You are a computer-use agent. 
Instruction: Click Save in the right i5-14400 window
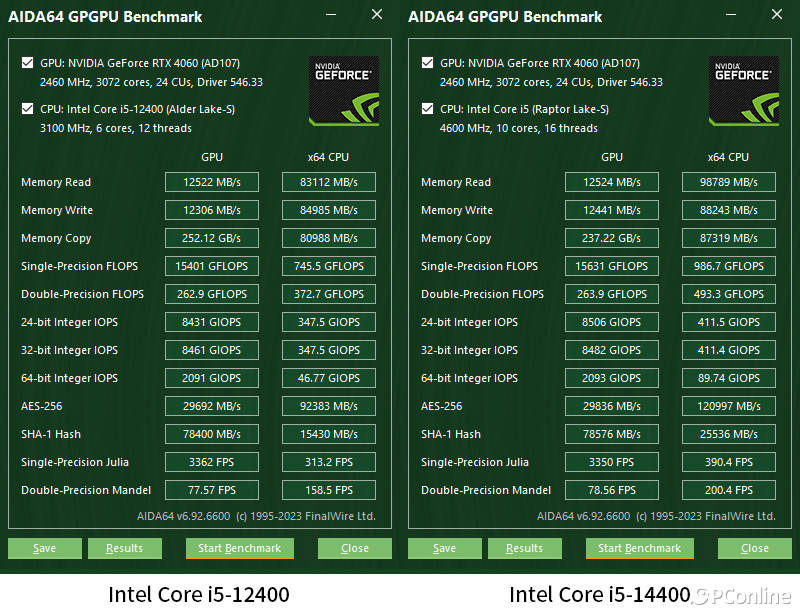(x=444, y=548)
